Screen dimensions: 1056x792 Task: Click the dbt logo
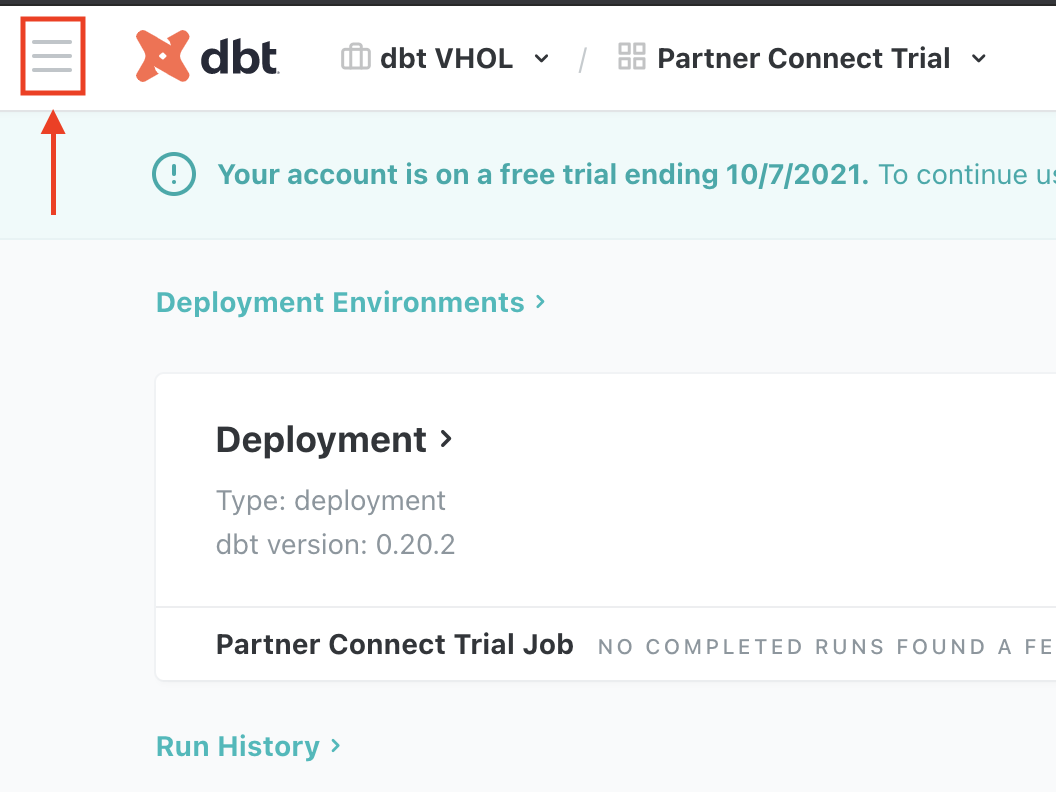(x=207, y=56)
